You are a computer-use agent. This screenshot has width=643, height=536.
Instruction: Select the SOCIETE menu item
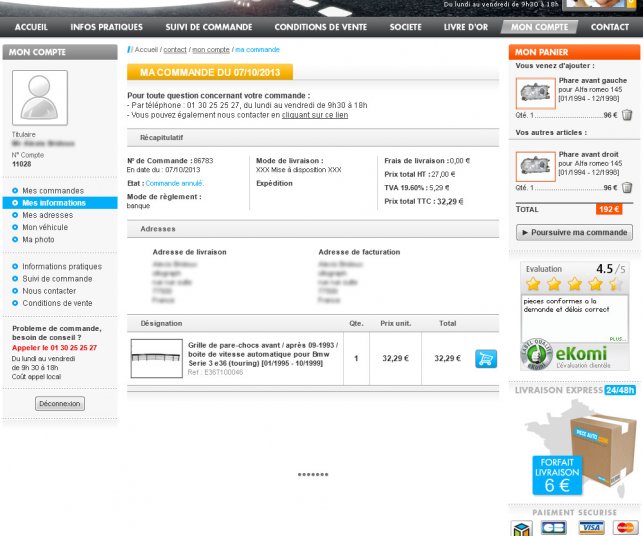pos(406,27)
